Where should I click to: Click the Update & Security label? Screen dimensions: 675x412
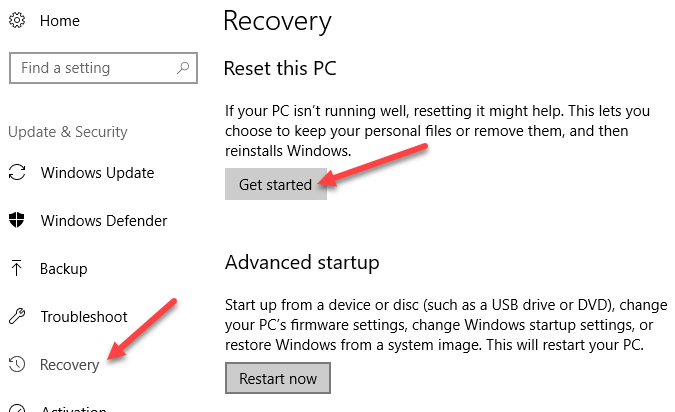[68, 132]
